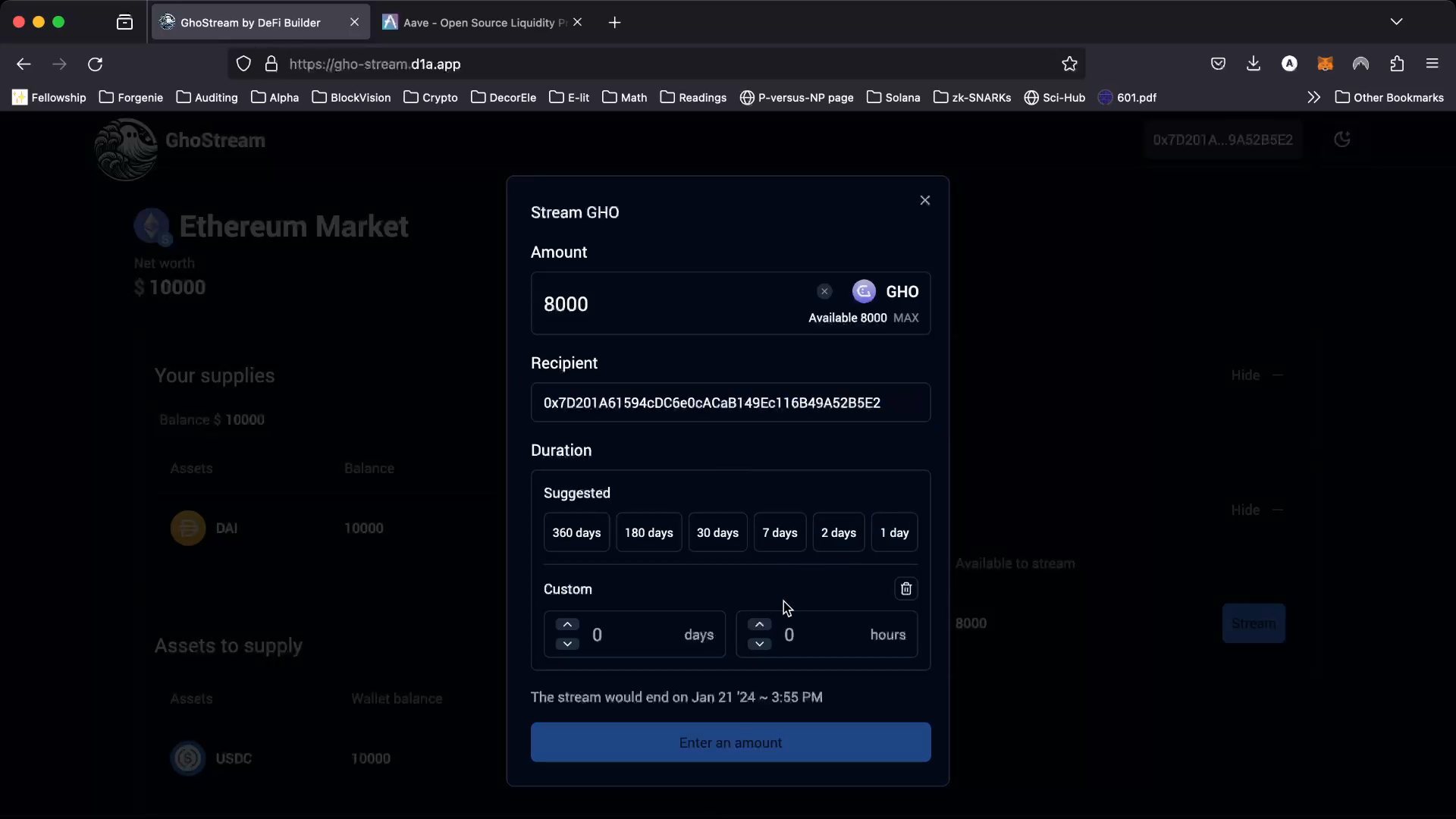
Task: Open the tab overview icon in title bar
Action: pos(125,23)
